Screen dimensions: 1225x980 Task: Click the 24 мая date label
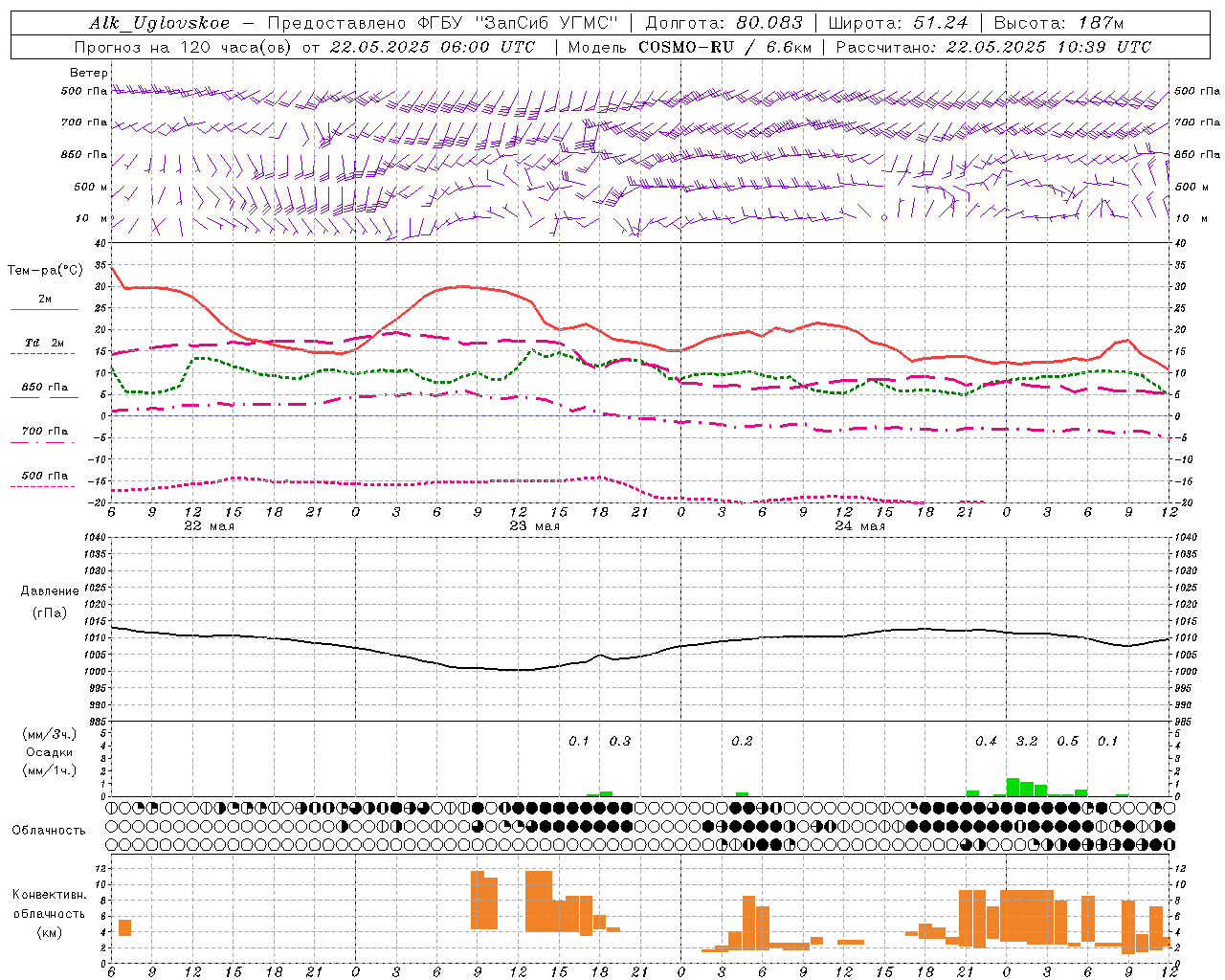(859, 526)
